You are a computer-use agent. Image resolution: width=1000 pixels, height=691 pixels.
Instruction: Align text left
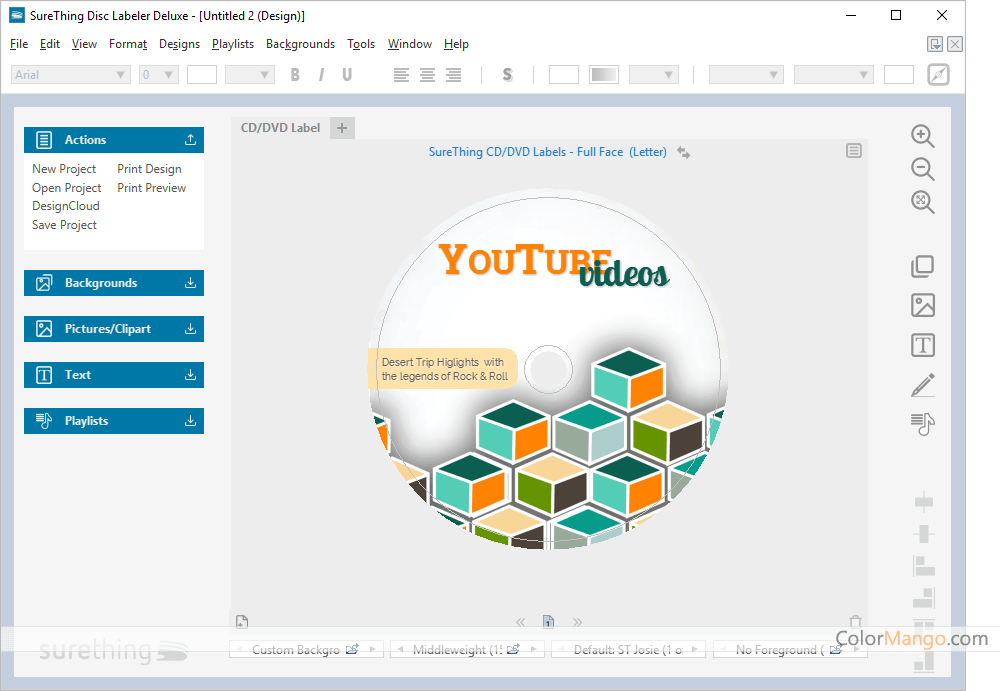[401, 75]
